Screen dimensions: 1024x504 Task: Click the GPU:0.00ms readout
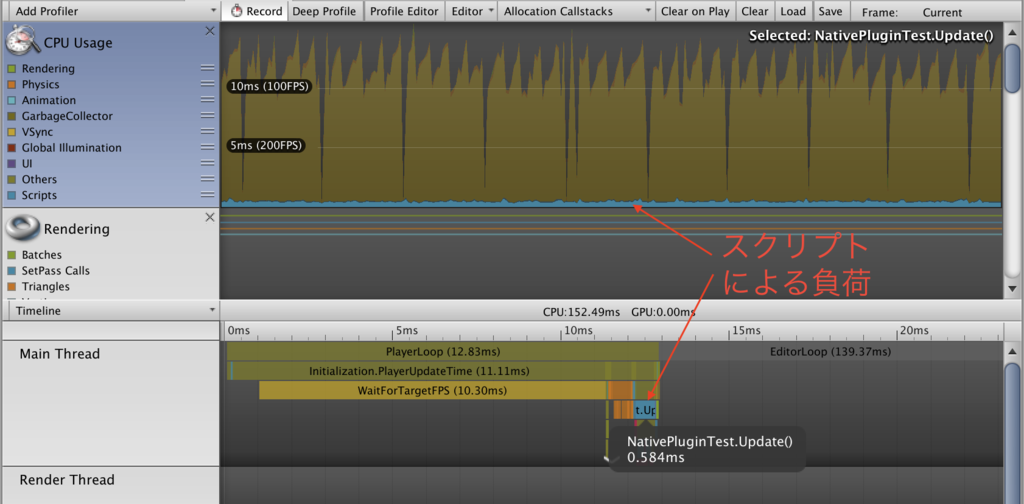tap(664, 312)
